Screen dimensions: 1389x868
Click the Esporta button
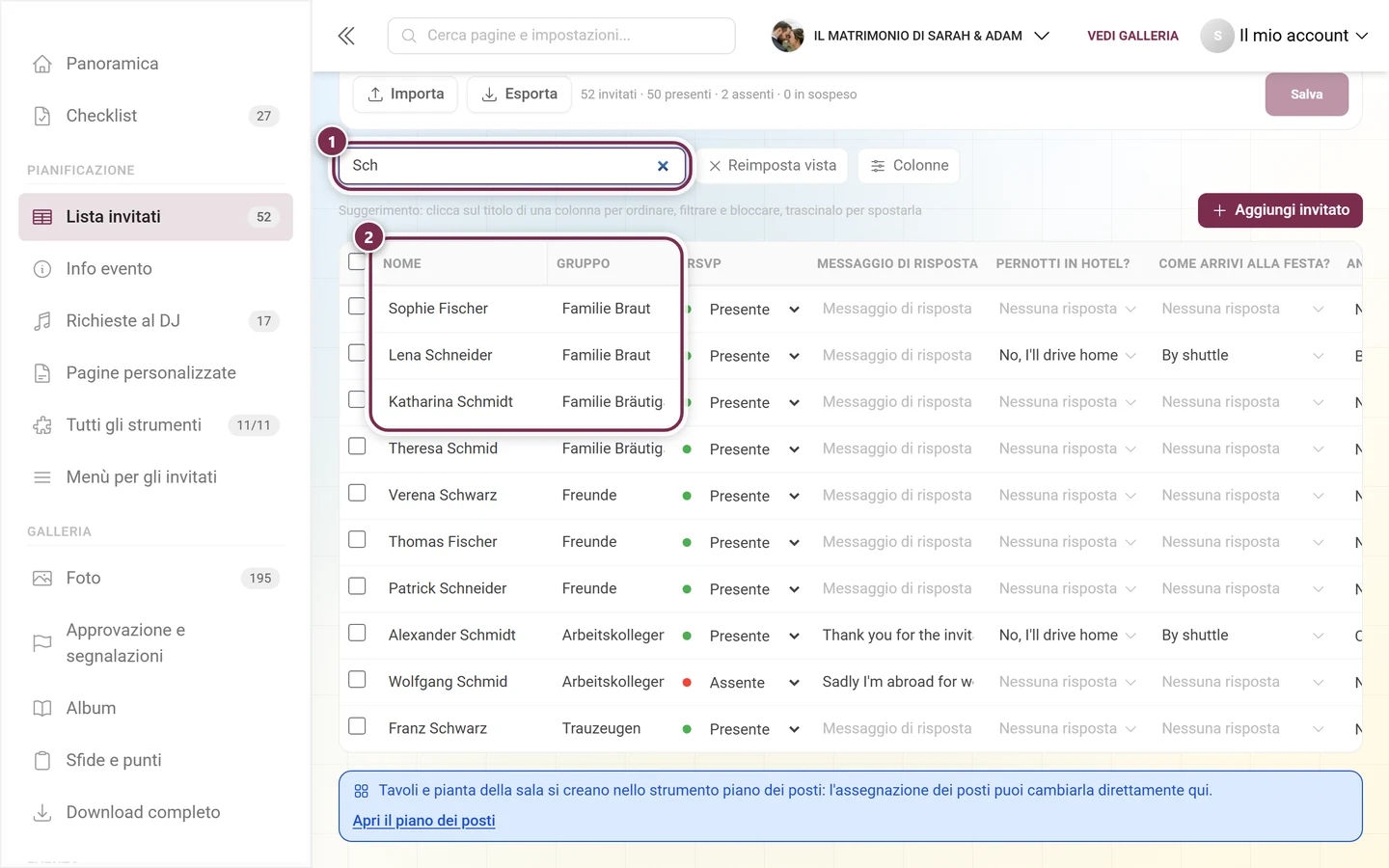pyautogui.click(x=519, y=95)
